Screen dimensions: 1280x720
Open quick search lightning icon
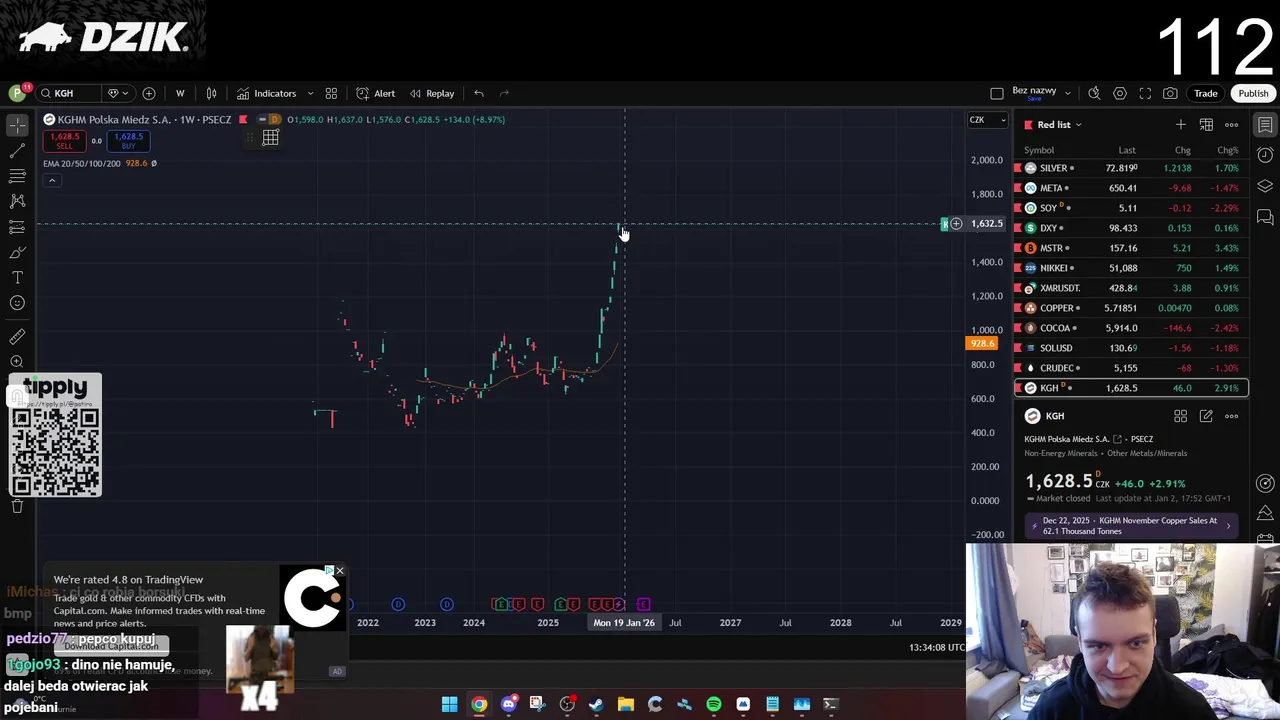1094,93
